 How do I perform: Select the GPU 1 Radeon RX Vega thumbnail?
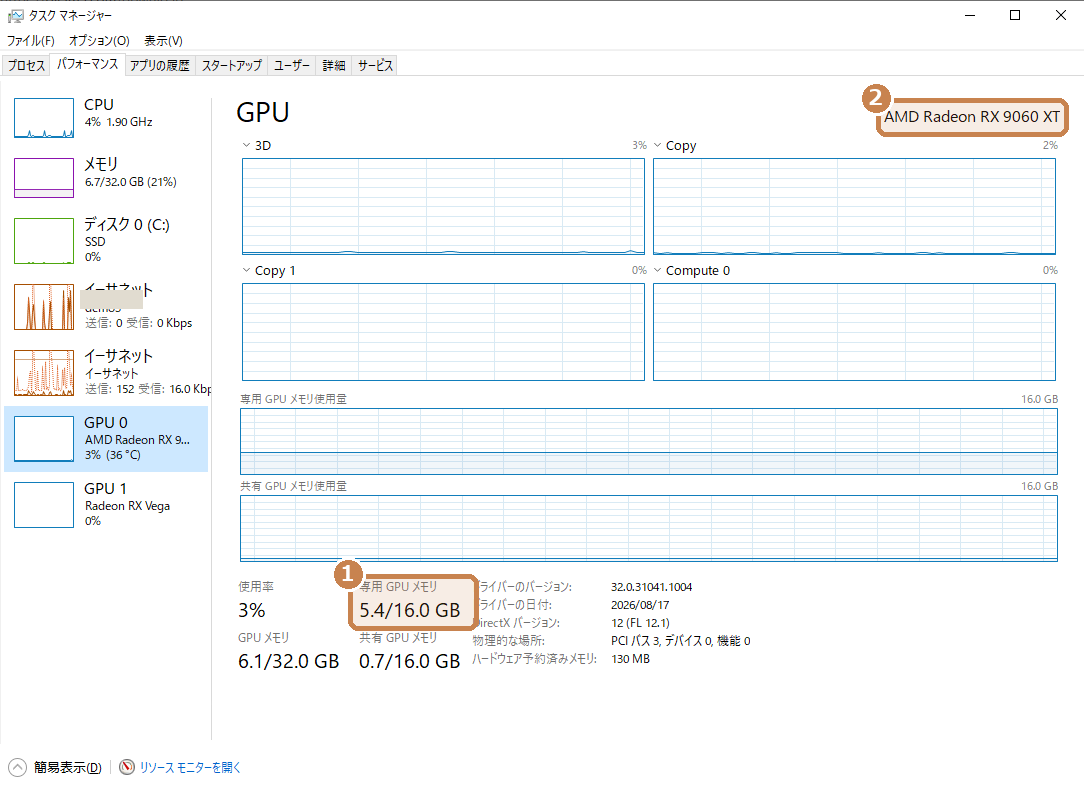[x=44, y=505]
